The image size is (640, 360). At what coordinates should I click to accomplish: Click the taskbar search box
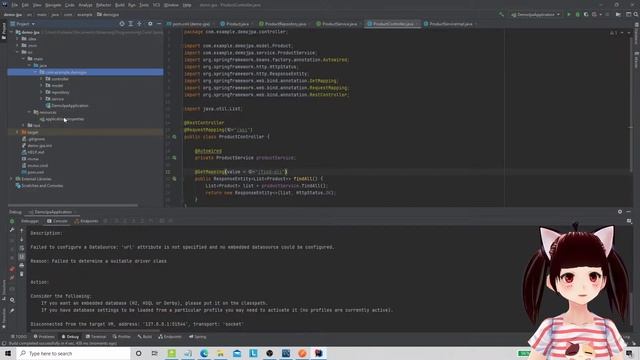(73, 353)
